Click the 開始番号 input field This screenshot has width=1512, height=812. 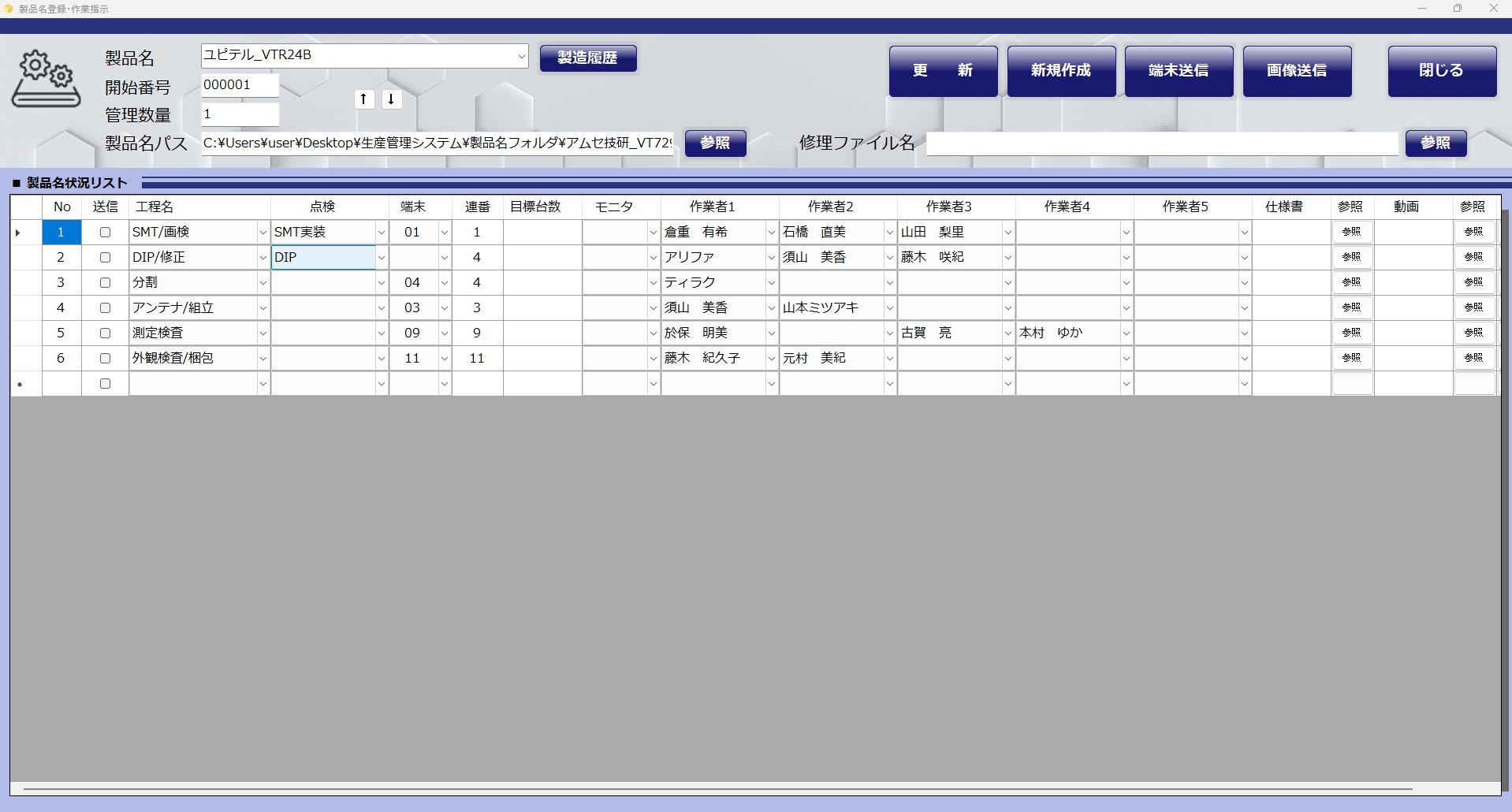[240, 85]
